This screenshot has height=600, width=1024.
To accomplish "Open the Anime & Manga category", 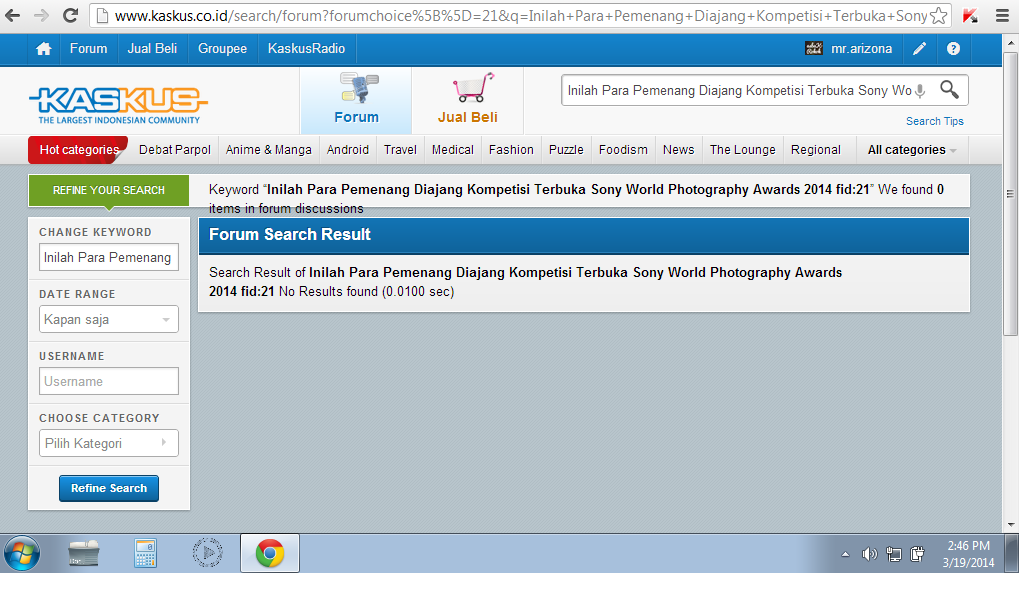I will pos(268,150).
